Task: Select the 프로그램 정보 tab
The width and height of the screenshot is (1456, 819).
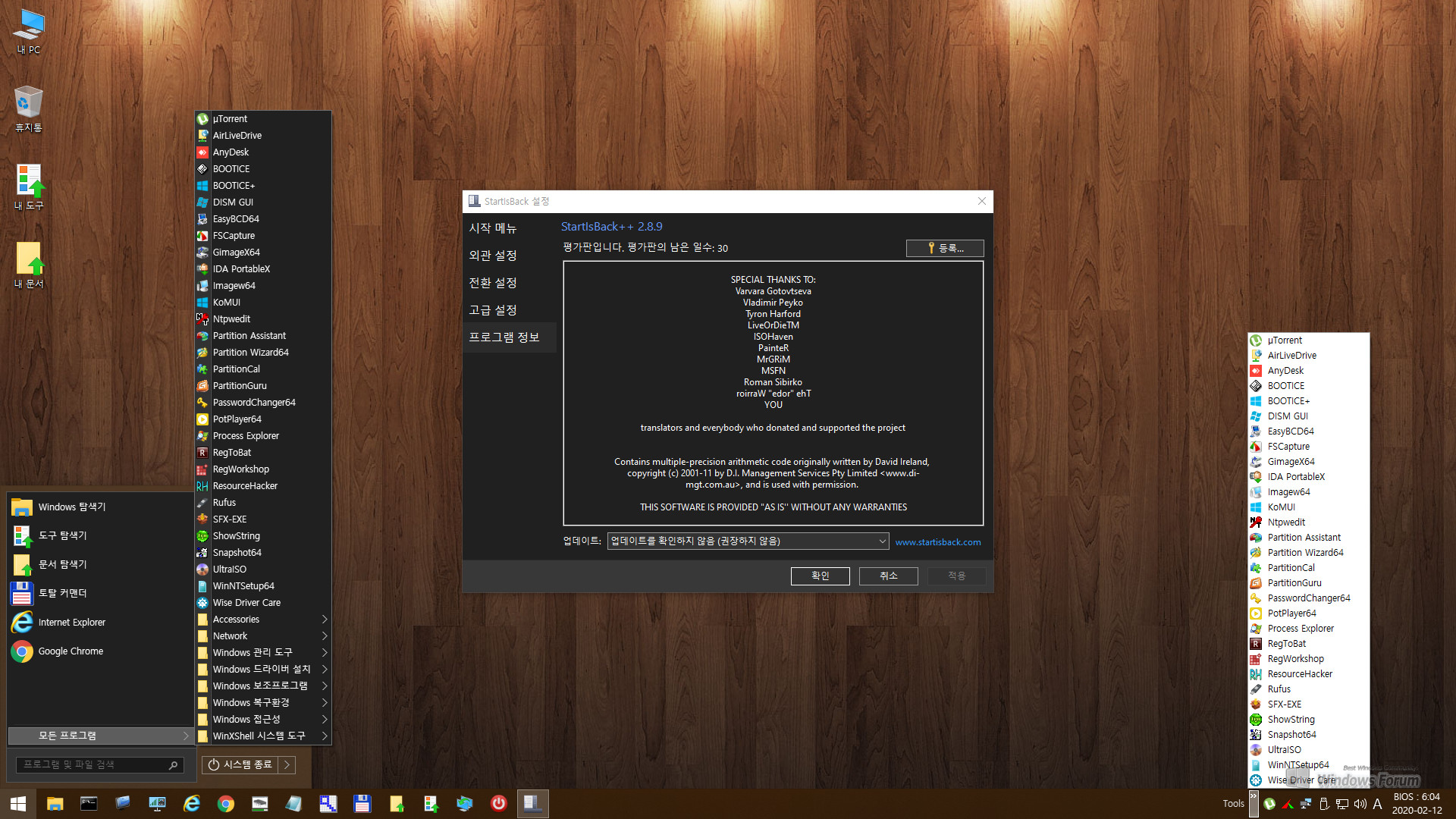Action: (510, 337)
